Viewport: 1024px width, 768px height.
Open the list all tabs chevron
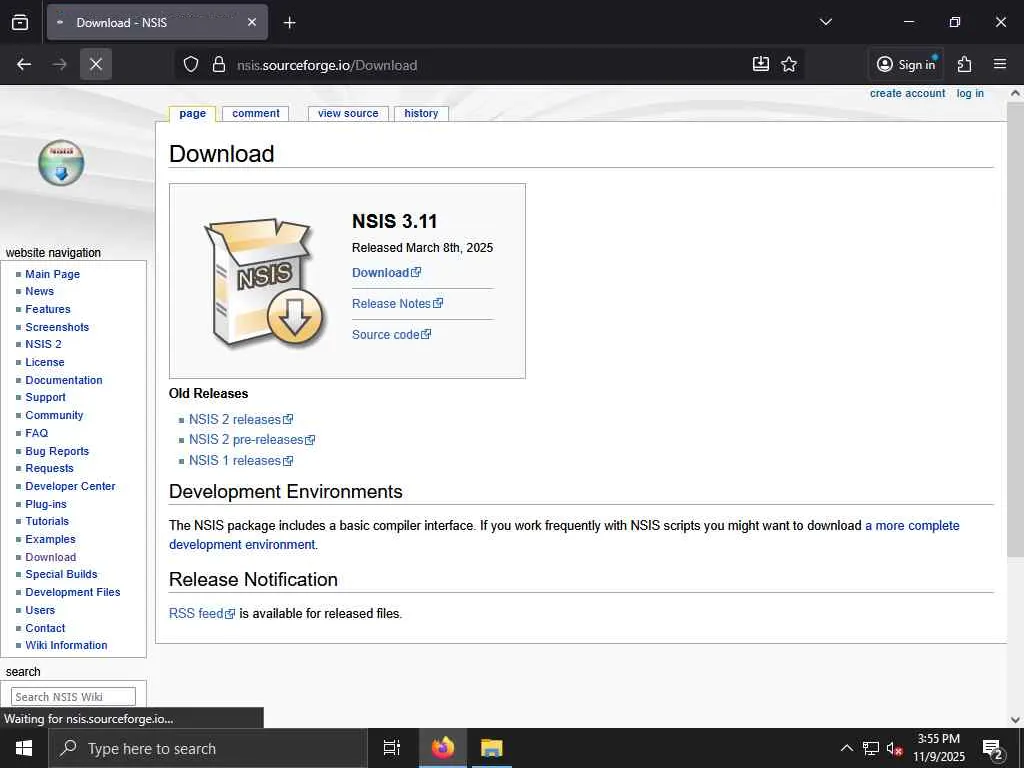pos(825,22)
